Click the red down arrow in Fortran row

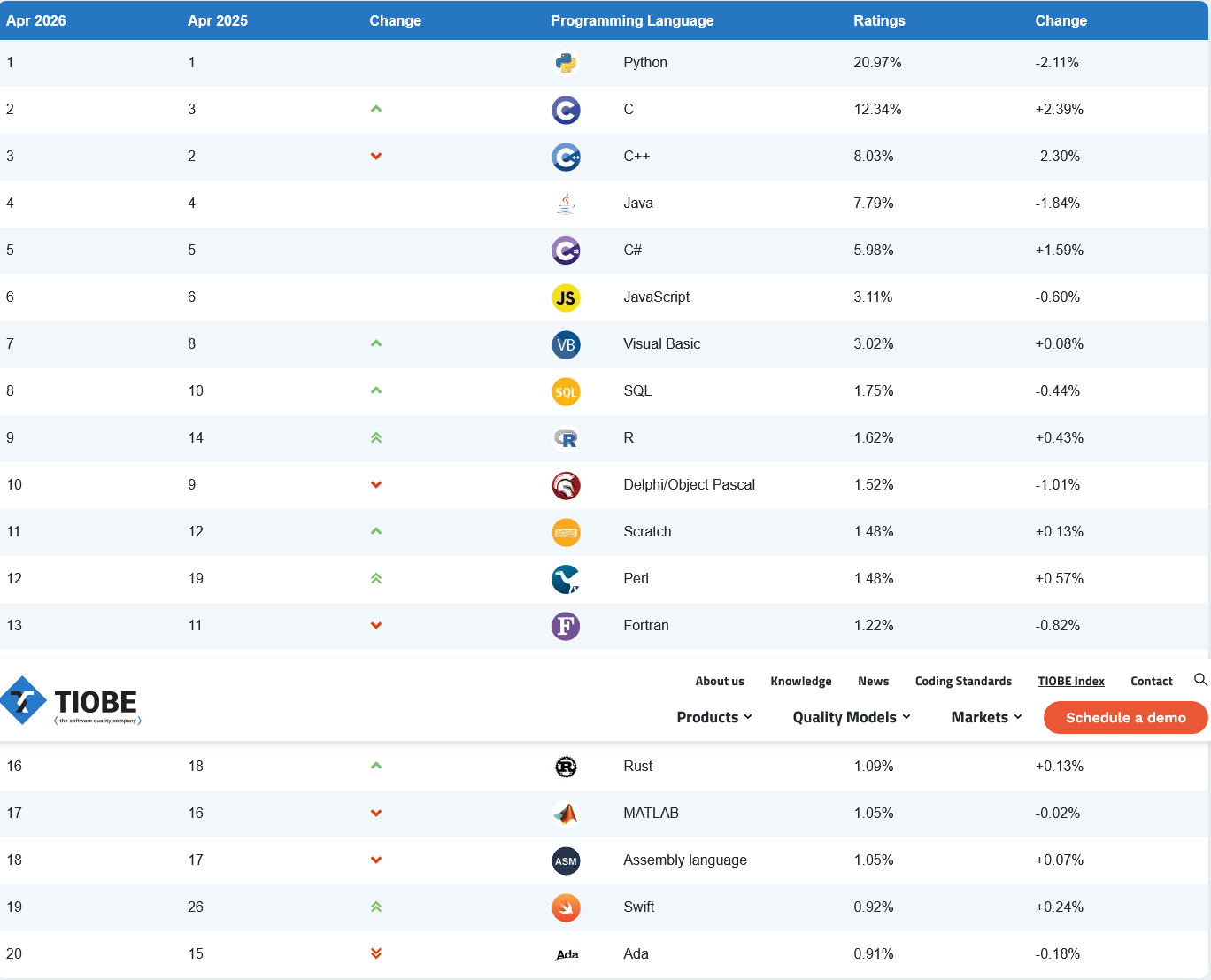[x=376, y=626]
